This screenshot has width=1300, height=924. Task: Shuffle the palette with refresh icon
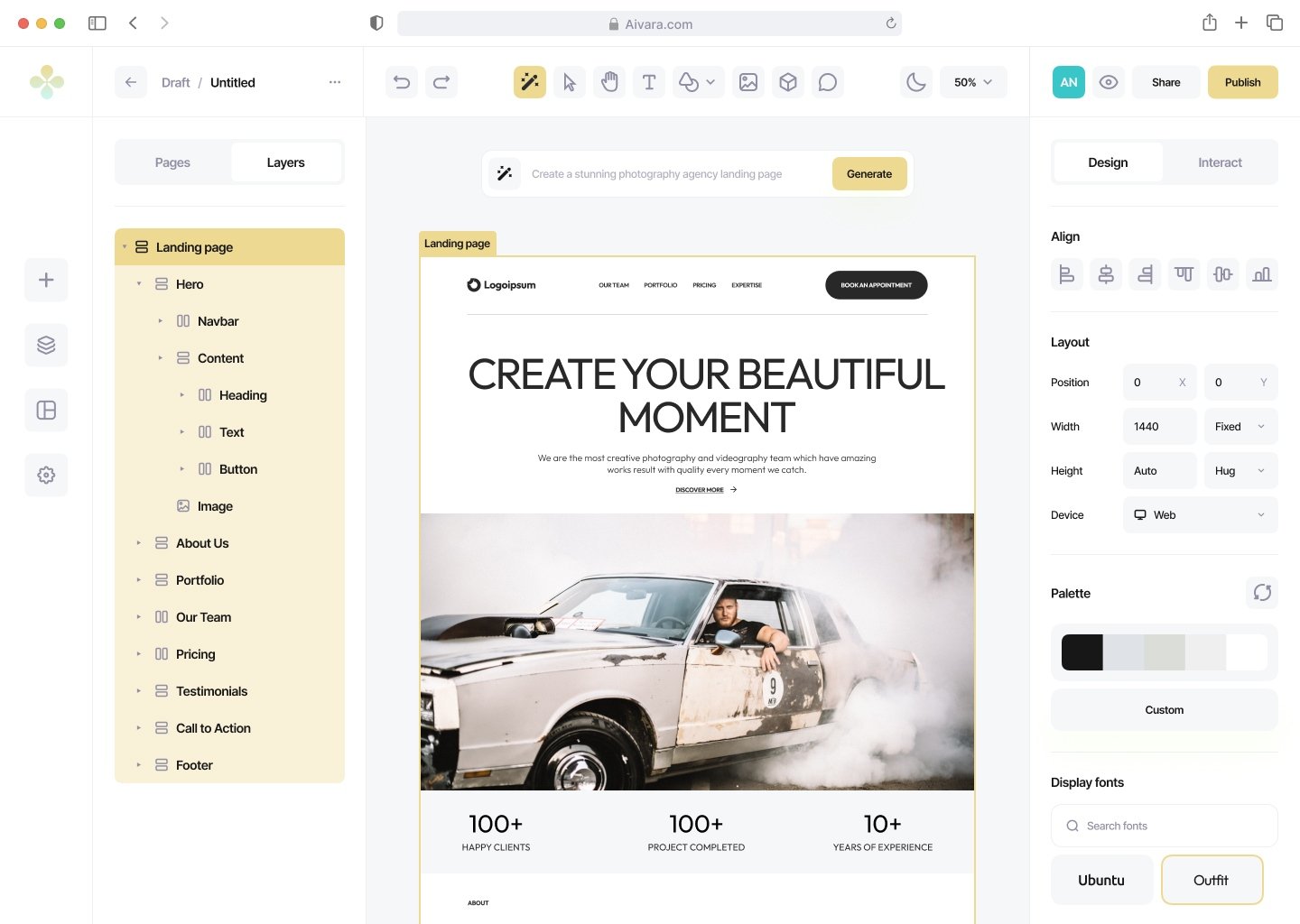pos(1262,593)
